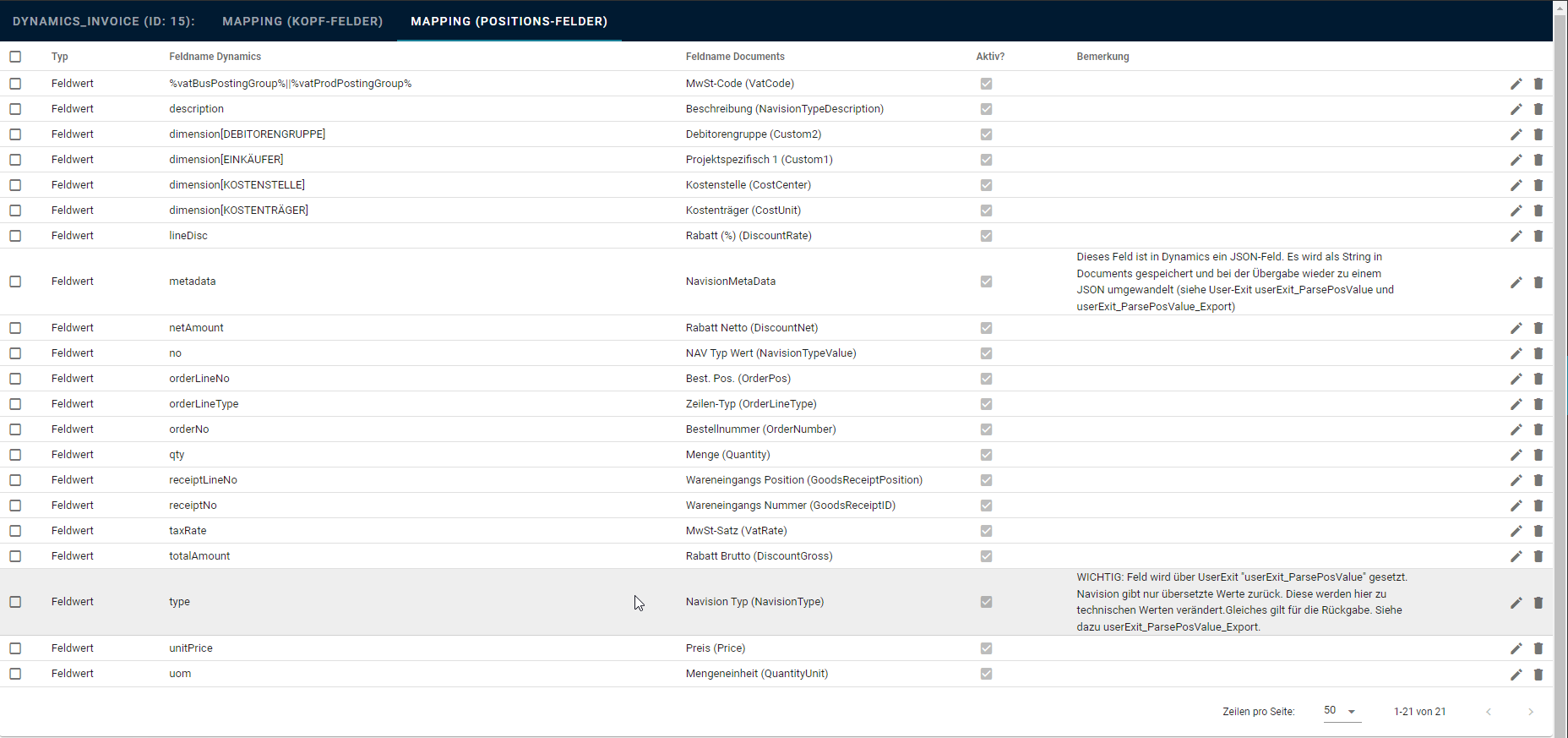1568x738 pixels.
Task: Edit the orderNo mapping row
Action: [1516, 429]
